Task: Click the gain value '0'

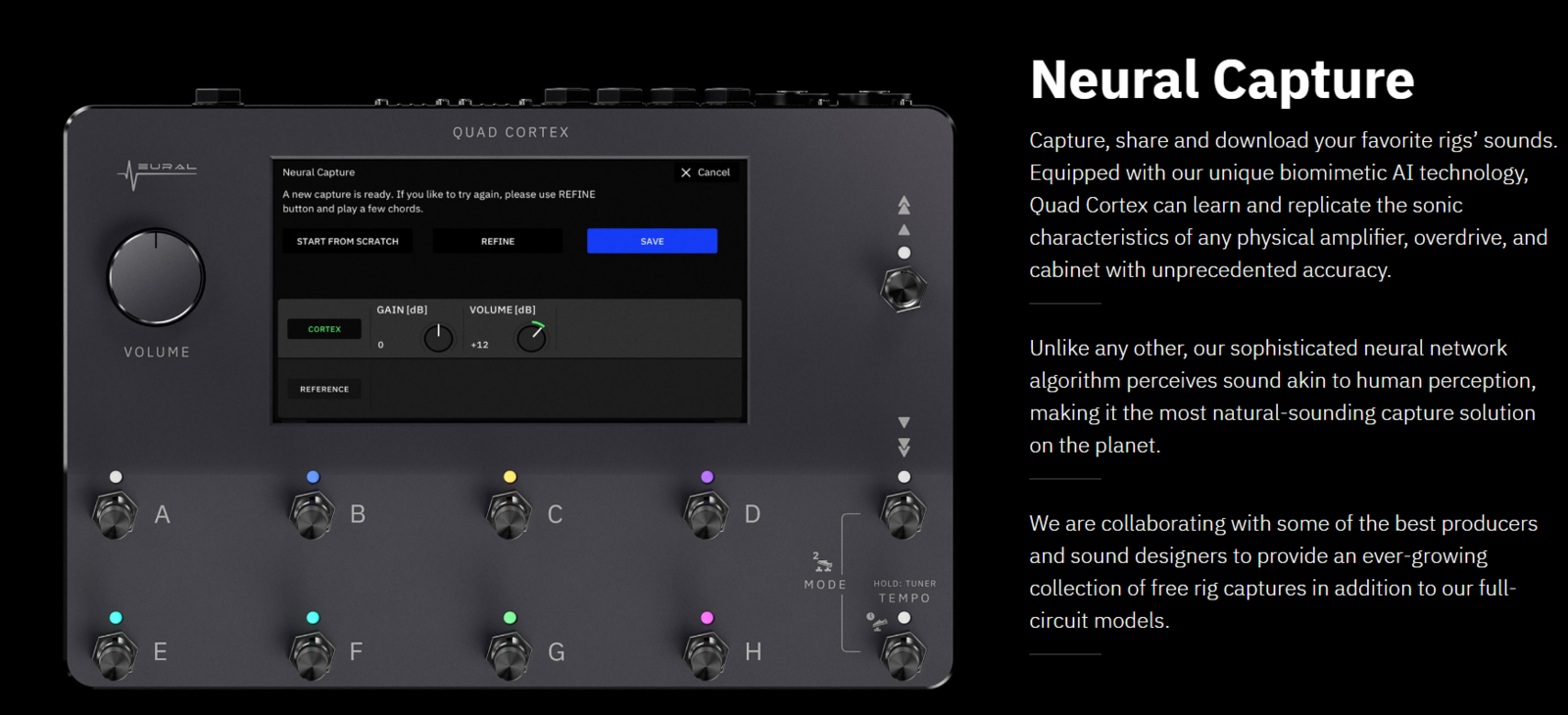Action: click(381, 345)
